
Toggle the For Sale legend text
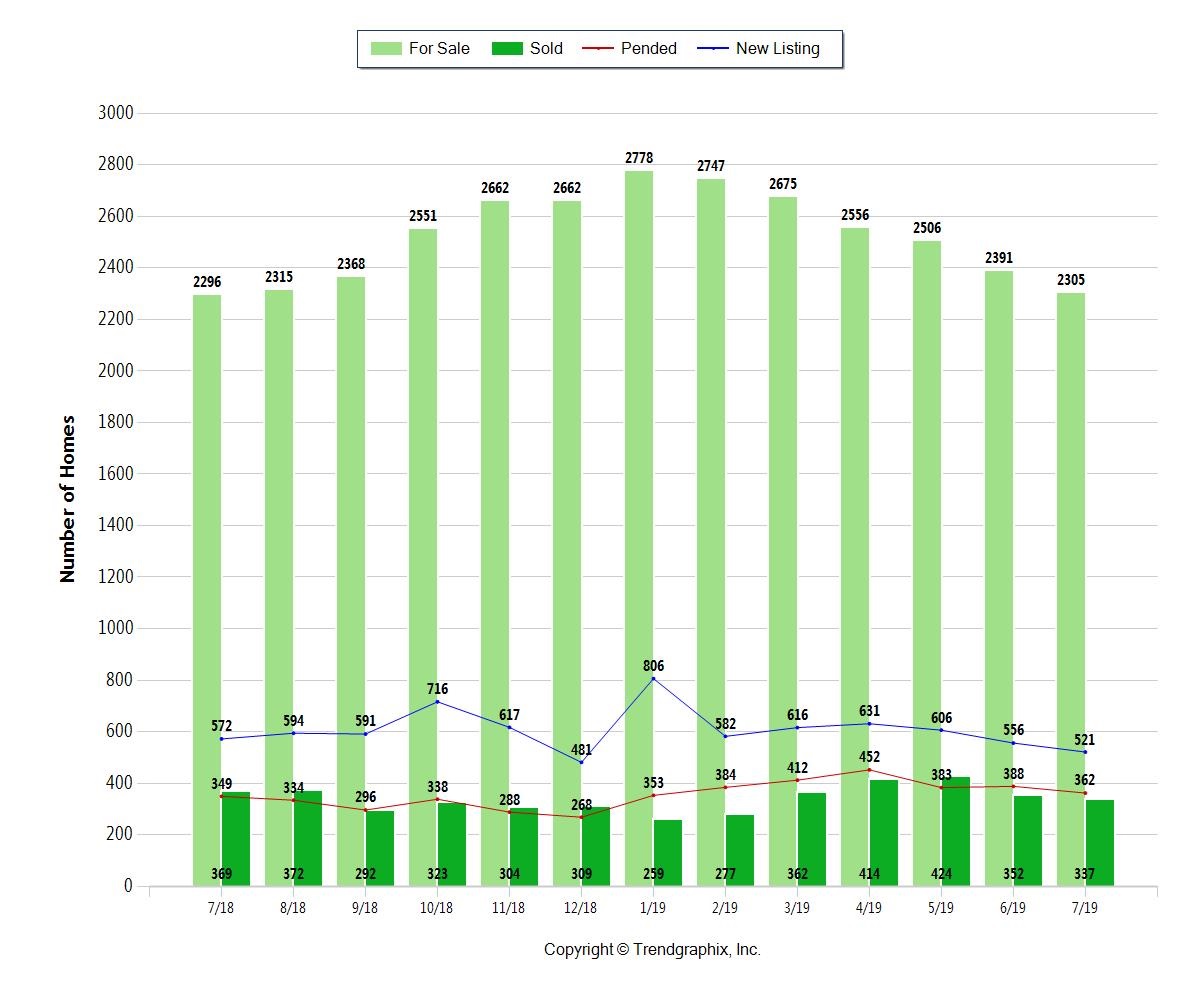[439, 49]
